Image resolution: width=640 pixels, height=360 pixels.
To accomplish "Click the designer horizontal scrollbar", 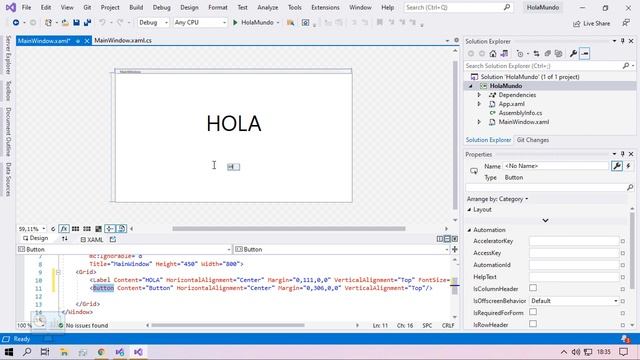I will [289, 229].
